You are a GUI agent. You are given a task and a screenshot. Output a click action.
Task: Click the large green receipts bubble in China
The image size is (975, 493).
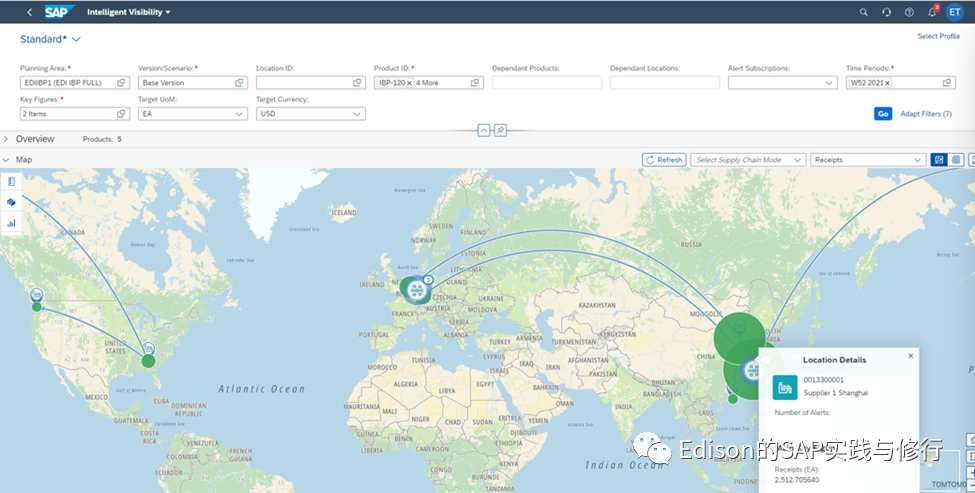[x=739, y=338]
